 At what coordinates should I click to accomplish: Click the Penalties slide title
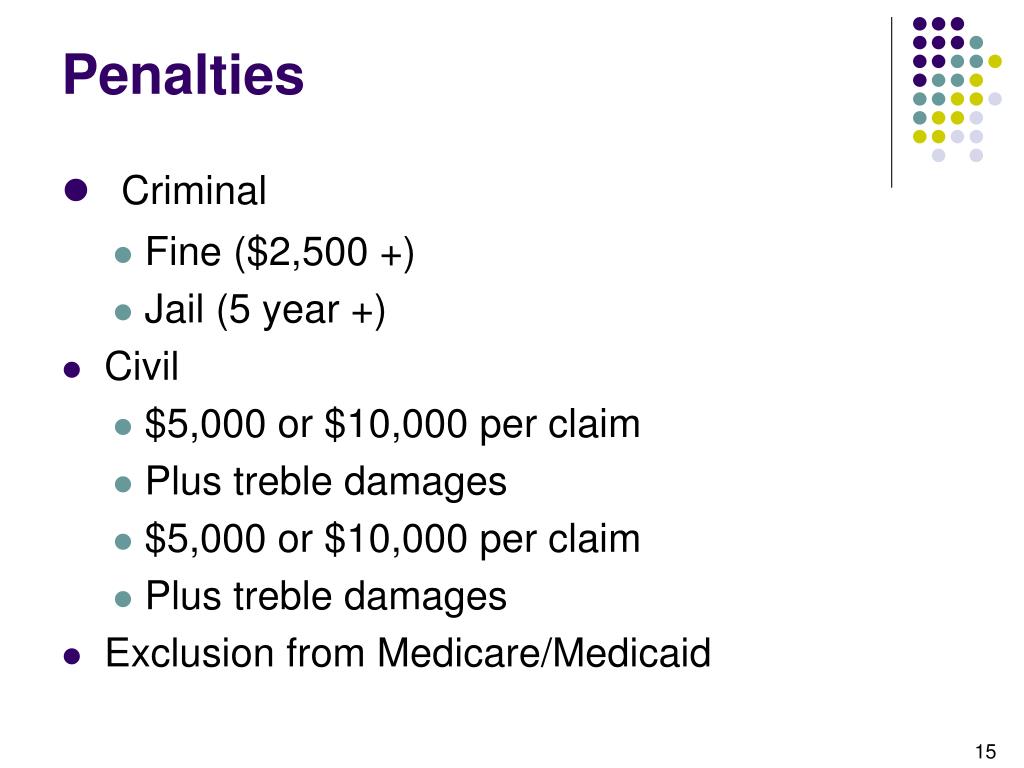click(x=184, y=74)
